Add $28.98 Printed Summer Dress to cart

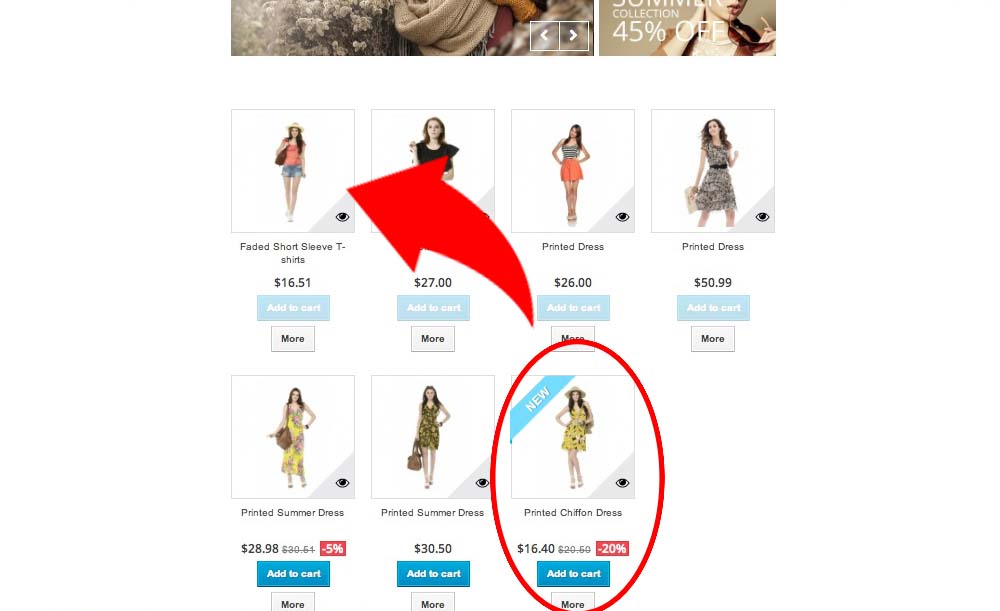click(x=293, y=574)
